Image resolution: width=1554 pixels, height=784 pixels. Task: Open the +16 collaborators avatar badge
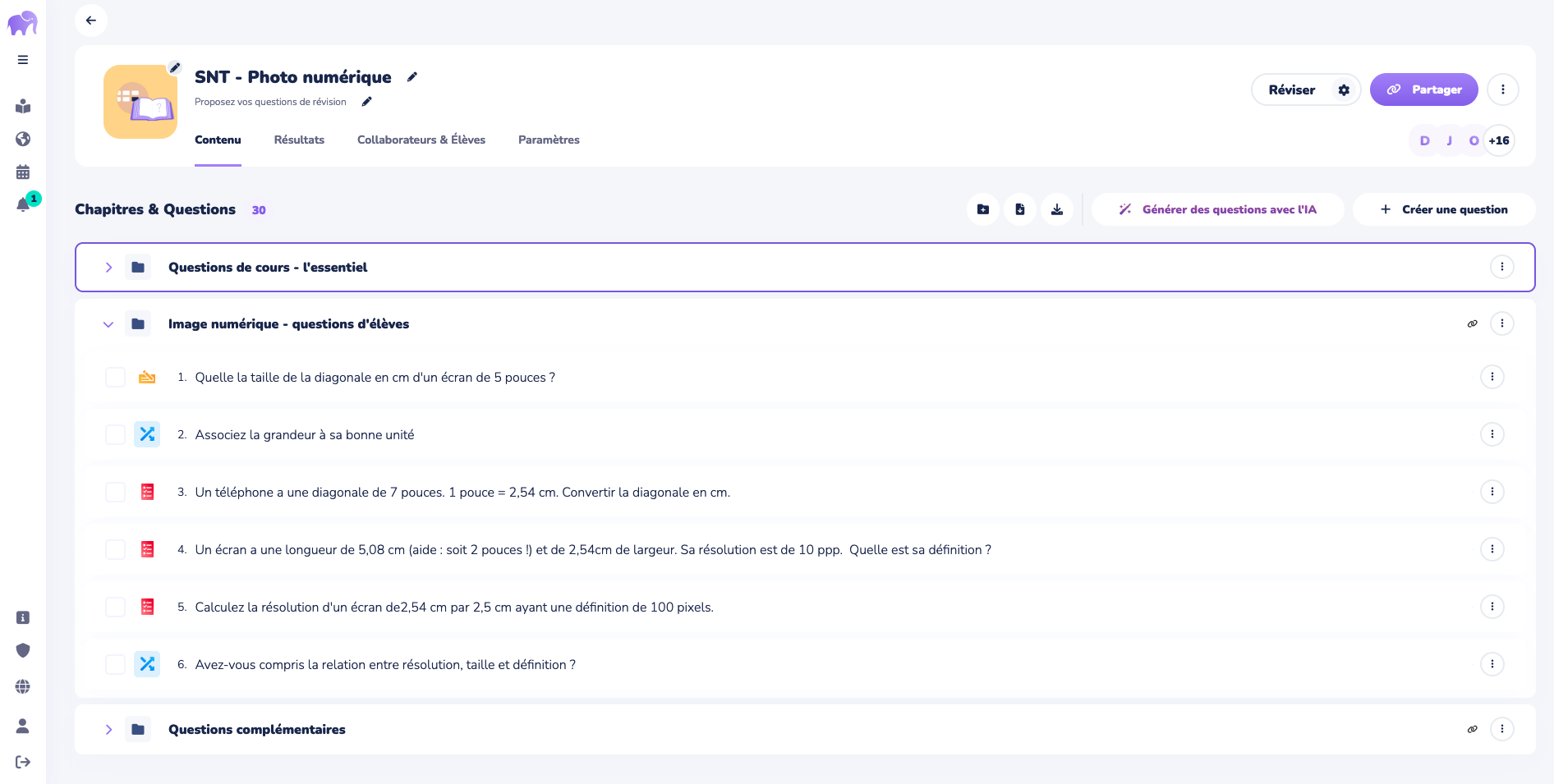tap(1499, 141)
